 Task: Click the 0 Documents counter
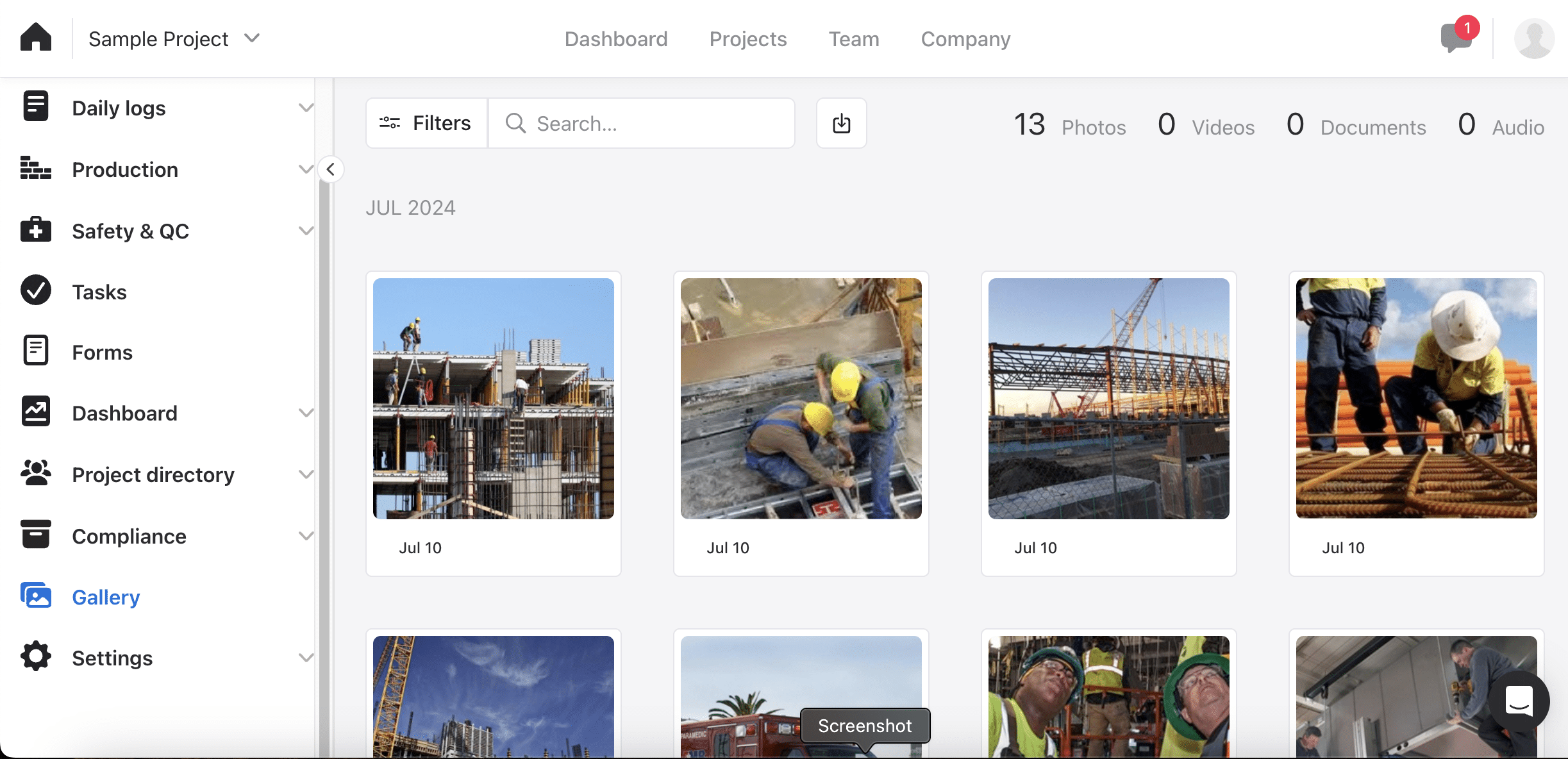click(x=1356, y=124)
